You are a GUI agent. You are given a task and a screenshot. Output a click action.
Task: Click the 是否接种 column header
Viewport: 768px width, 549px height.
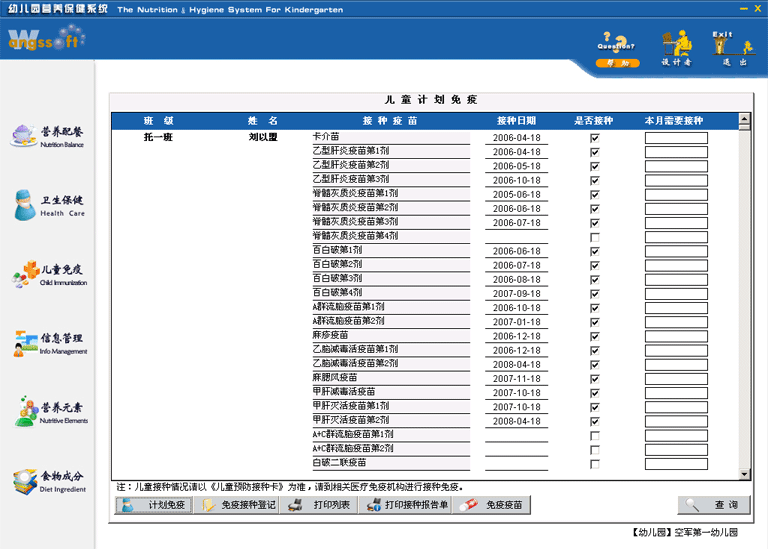(x=594, y=121)
